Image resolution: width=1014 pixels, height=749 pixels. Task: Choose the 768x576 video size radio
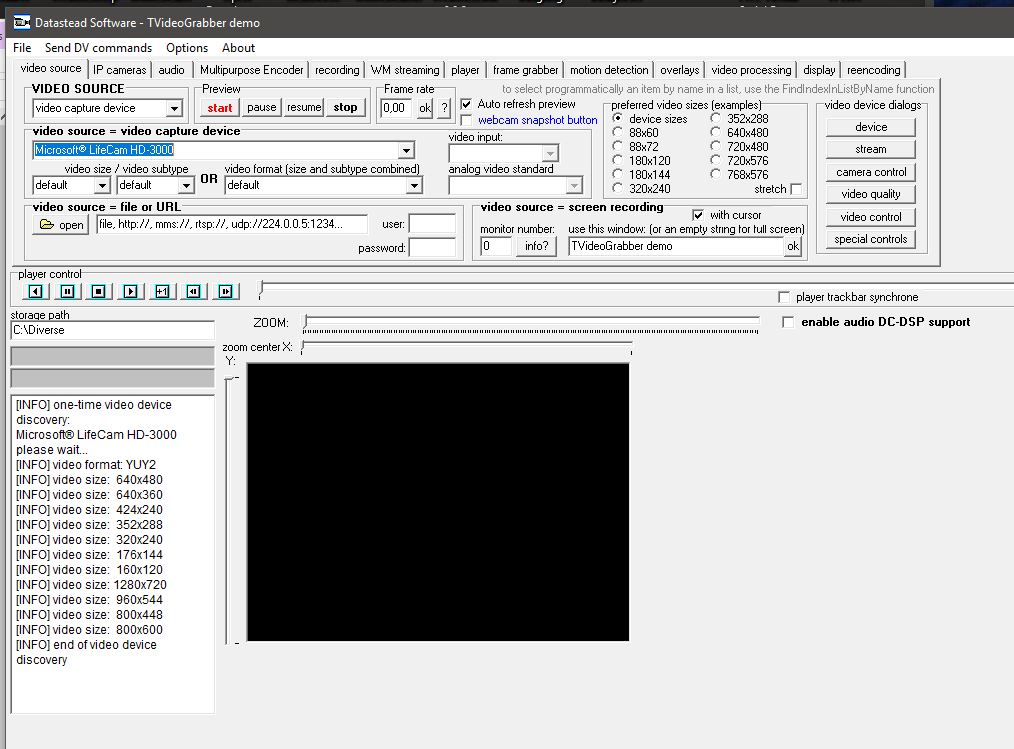tap(715, 174)
